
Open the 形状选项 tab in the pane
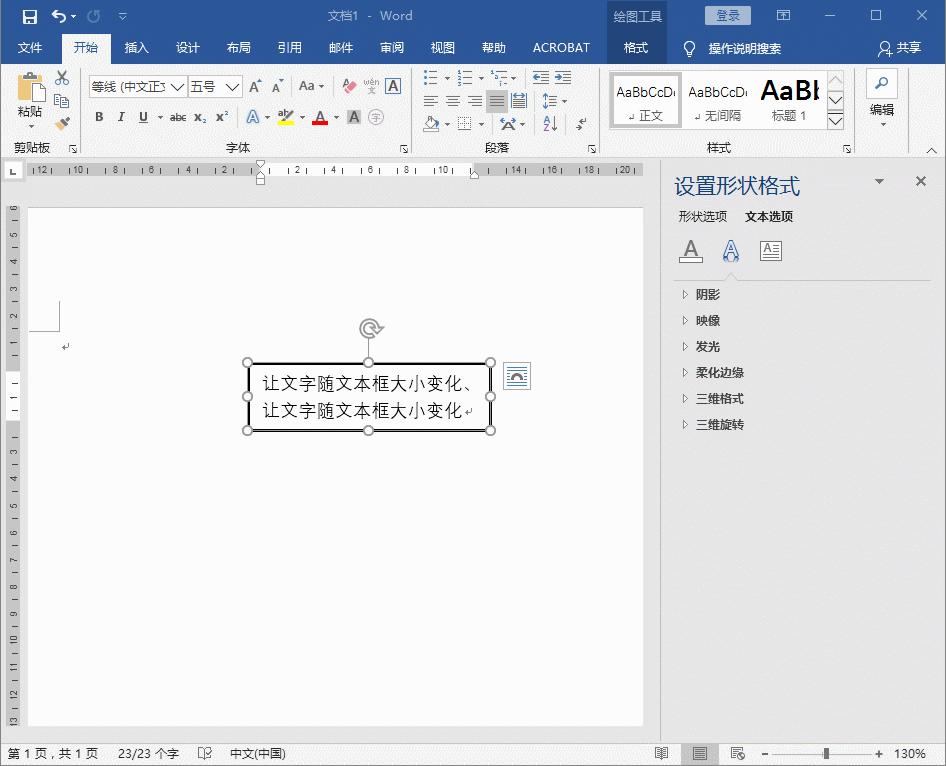[703, 216]
